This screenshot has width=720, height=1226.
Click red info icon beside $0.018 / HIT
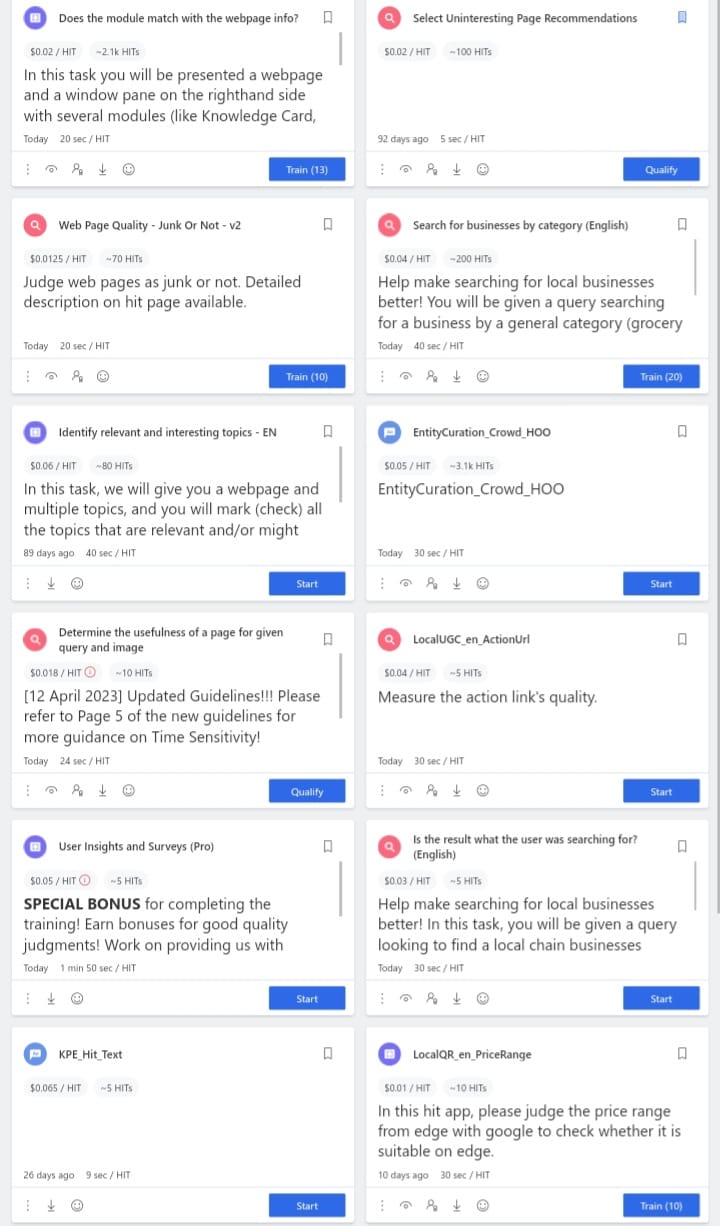(x=91, y=673)
